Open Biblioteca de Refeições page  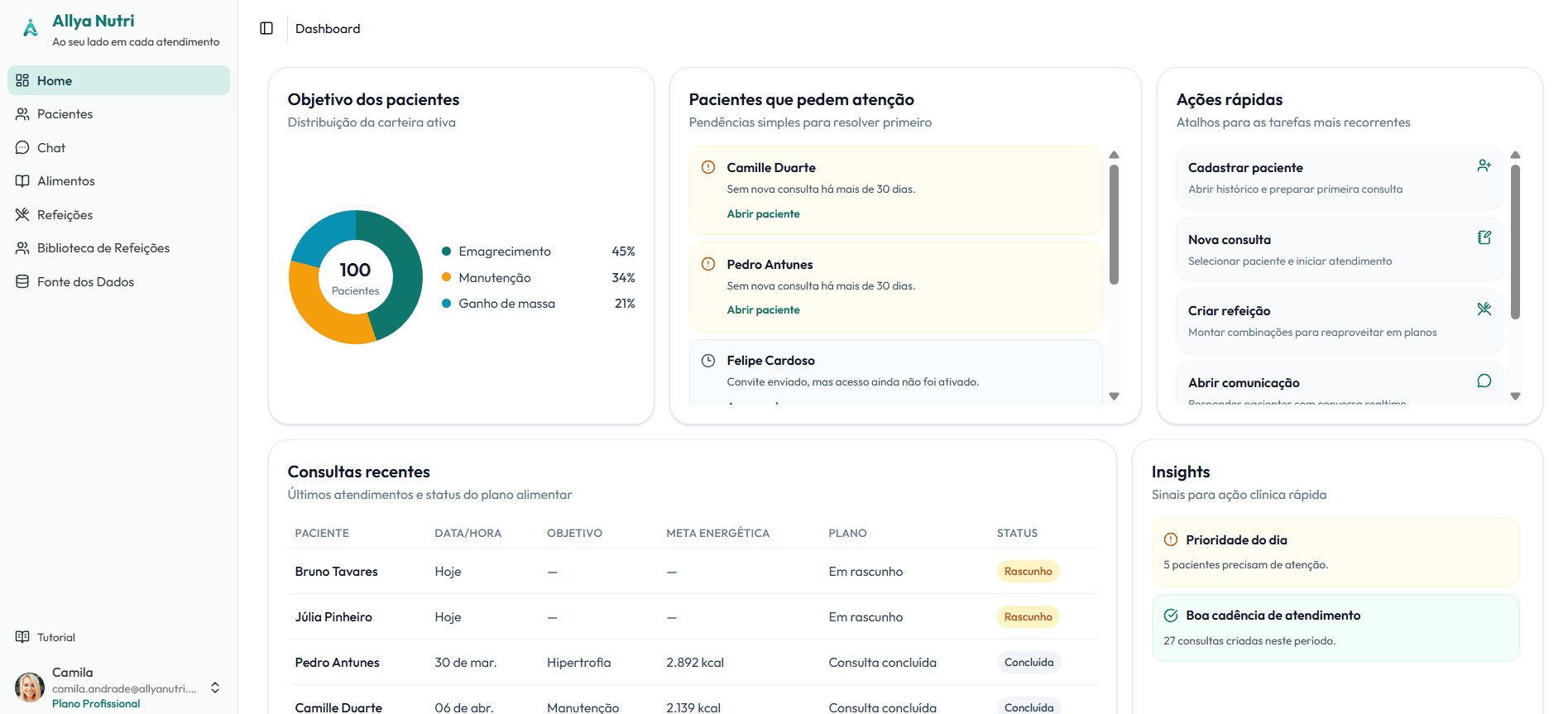(118, 248)
